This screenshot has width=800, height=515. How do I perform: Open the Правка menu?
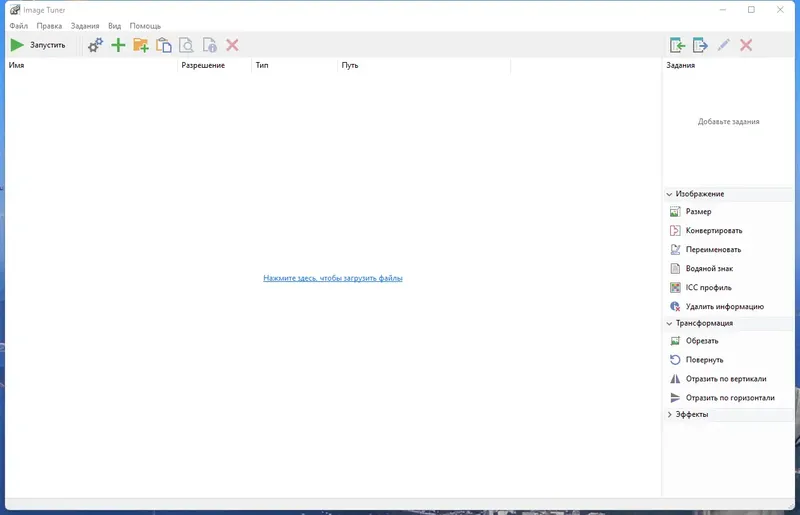pos(49,26)
